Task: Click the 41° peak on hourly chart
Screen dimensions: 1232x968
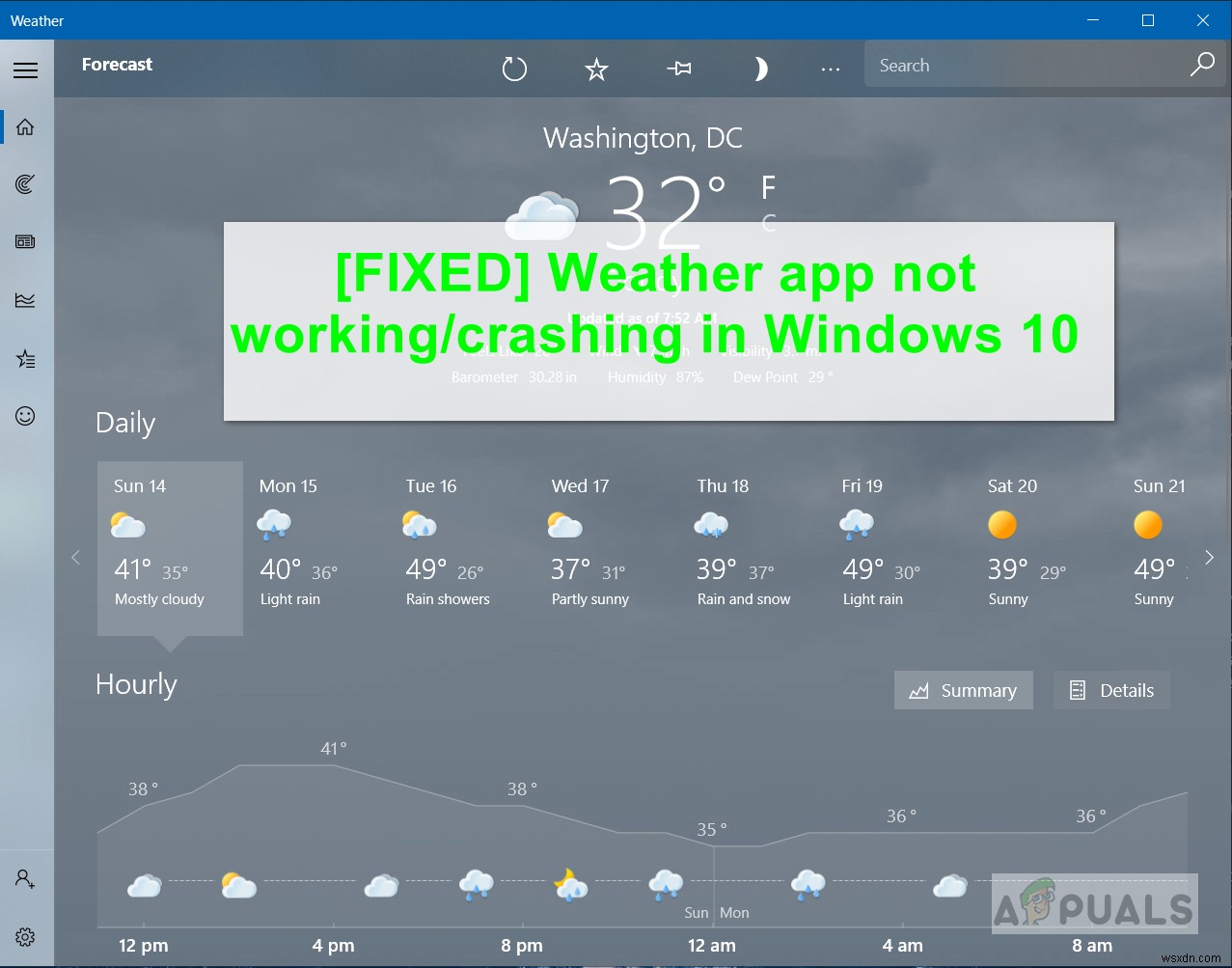Action: point(334,748)
